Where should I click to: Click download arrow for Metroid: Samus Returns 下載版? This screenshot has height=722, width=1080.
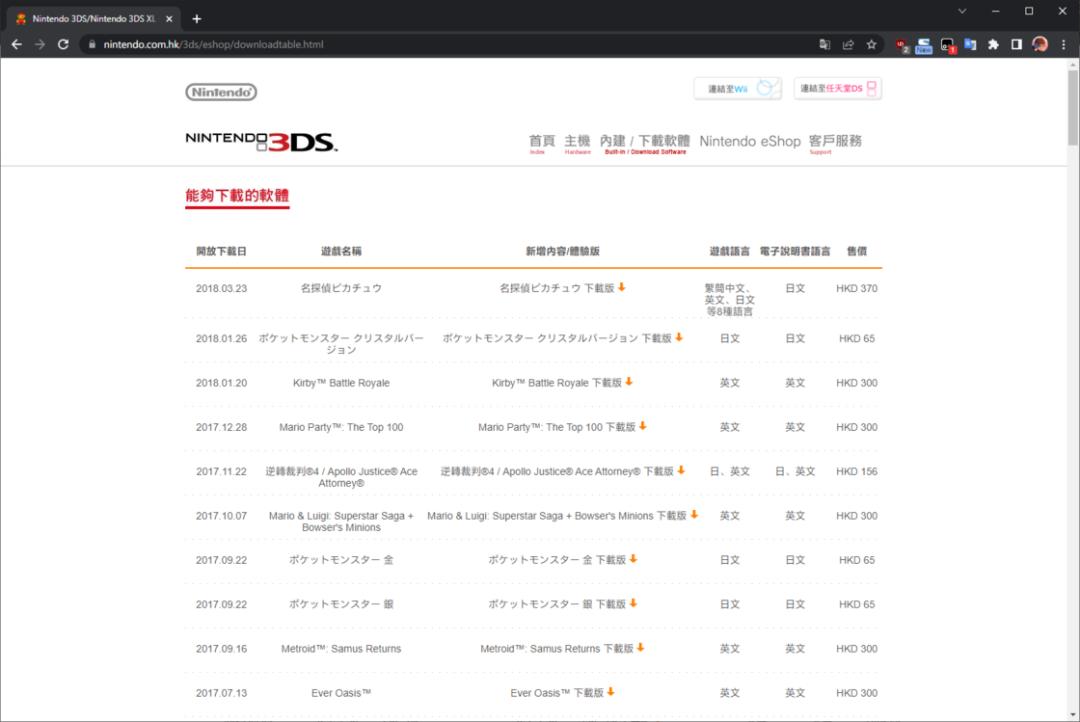coord(641,648)
